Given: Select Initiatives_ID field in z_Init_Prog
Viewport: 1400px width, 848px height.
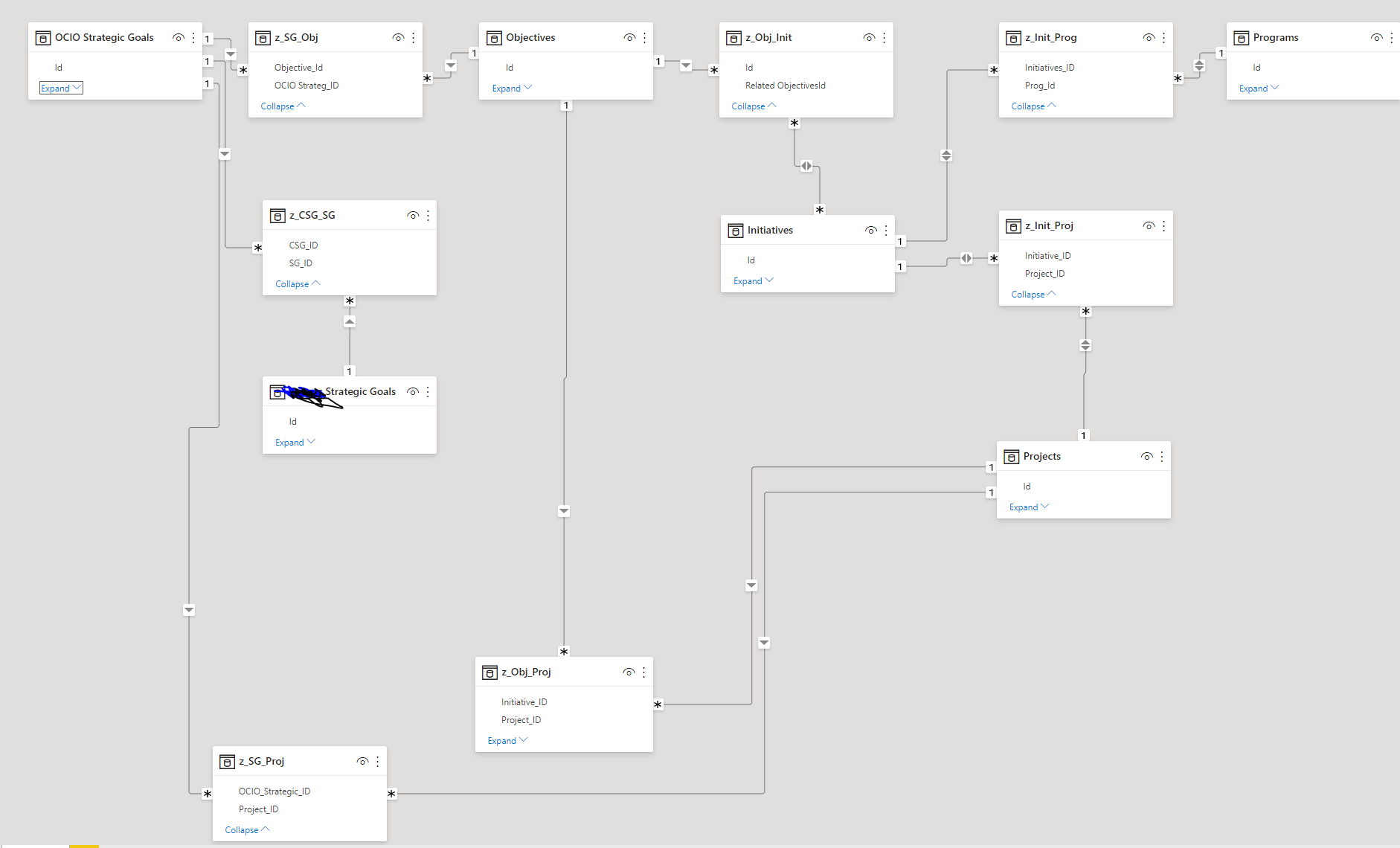Looking at the screenshot, I should click(1050, 68).
